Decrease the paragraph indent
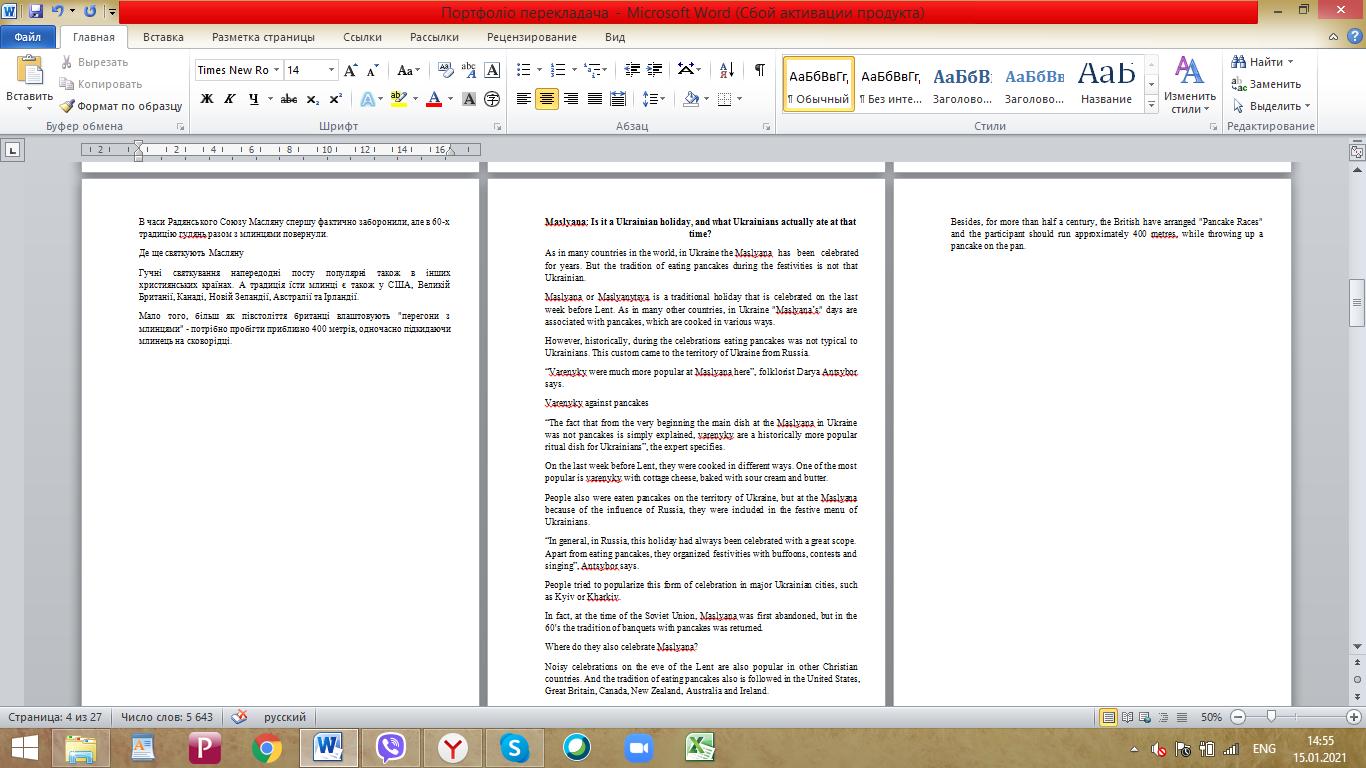This screenshot has height=768, width=1366. (x=632, y=70)
